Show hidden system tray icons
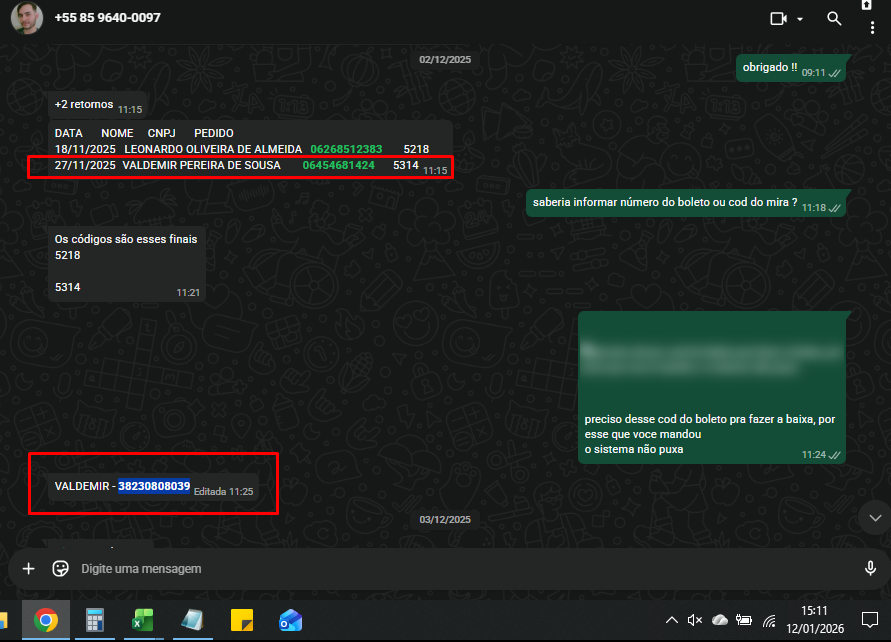Image resolution: width=891 pixels, height=642 pixels. [672, 621]
